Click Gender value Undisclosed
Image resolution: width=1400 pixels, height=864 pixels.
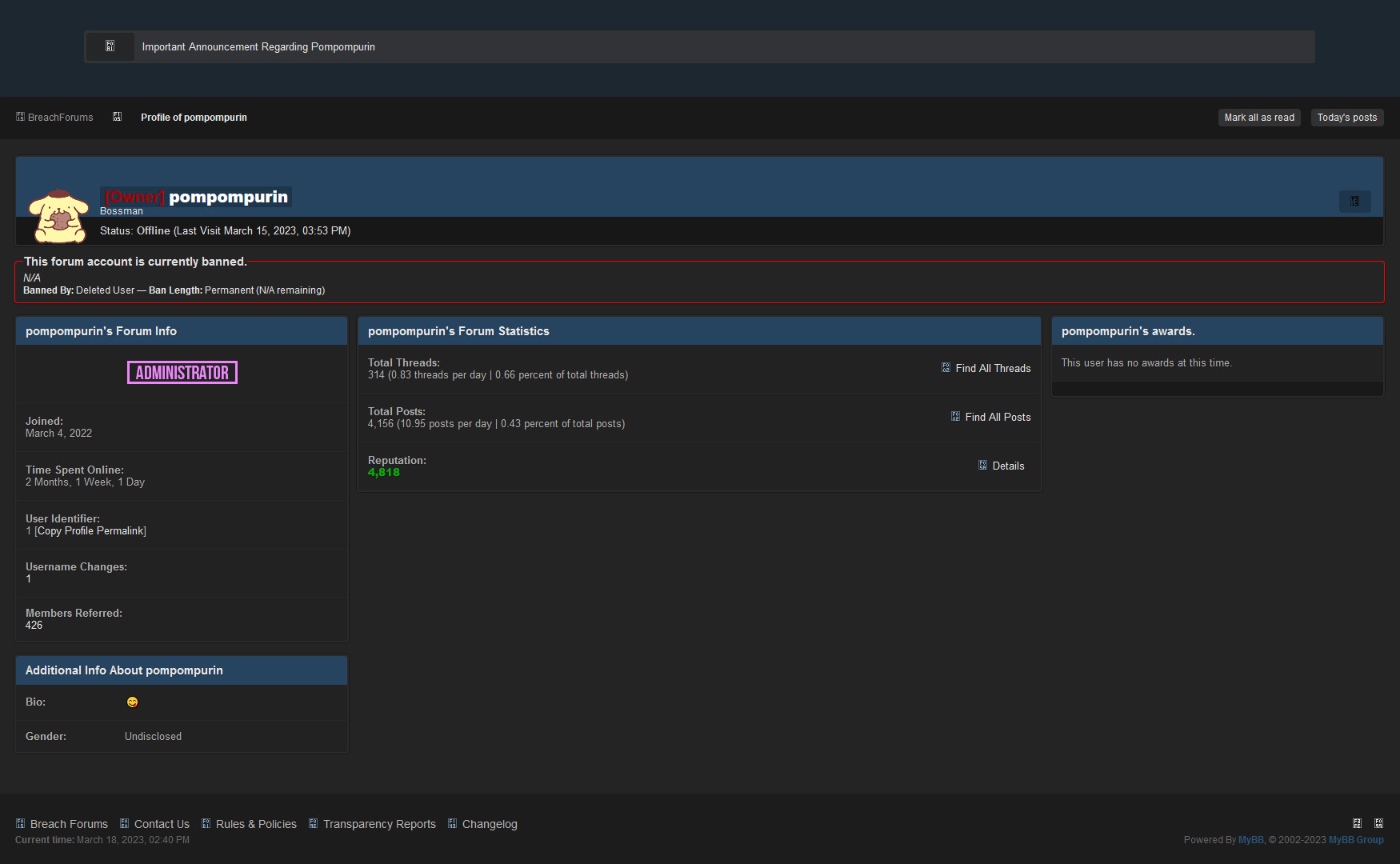[153, 737]
